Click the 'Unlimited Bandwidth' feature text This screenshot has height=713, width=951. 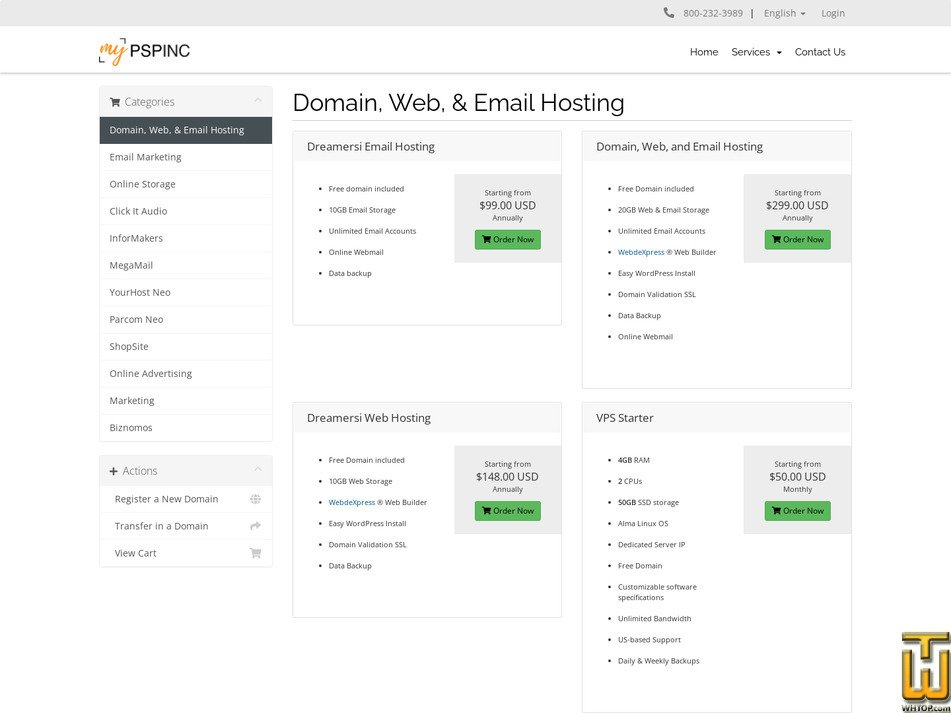tap(654, 619)
